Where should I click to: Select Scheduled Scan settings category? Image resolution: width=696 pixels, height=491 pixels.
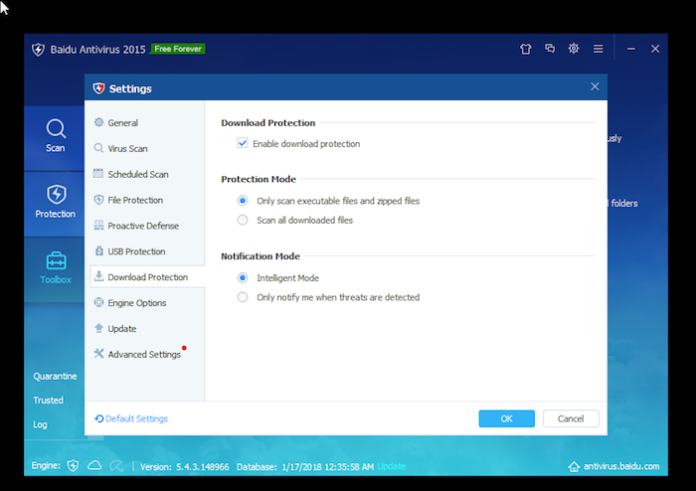(147, 174)
